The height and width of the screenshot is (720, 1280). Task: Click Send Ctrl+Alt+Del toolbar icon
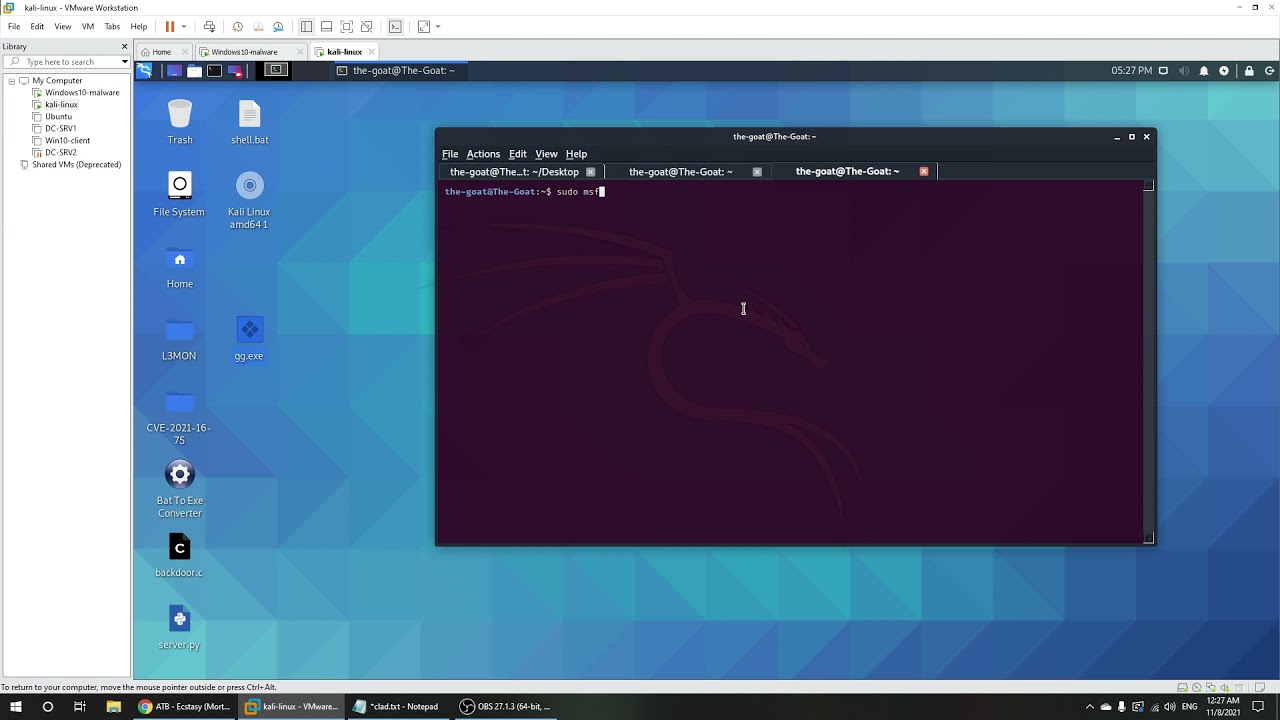tap(209, 27)
